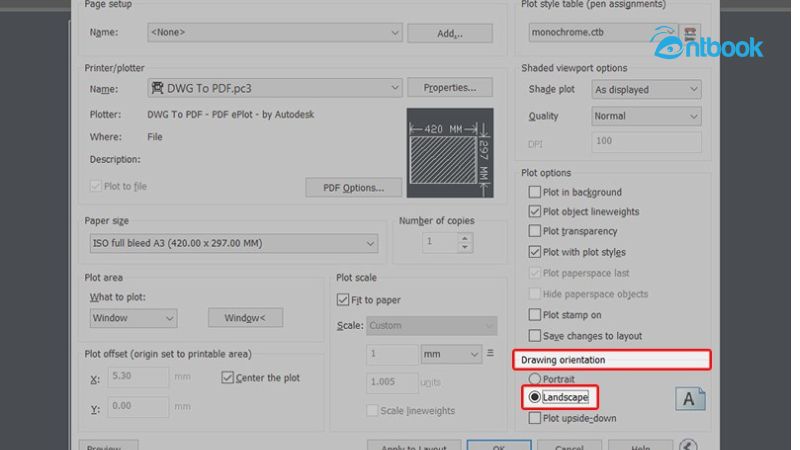This screenshot has height=450, width=800.
Task: Open the monochrome.ctb plot style dropdown
Action: click(x=603, y=33)
